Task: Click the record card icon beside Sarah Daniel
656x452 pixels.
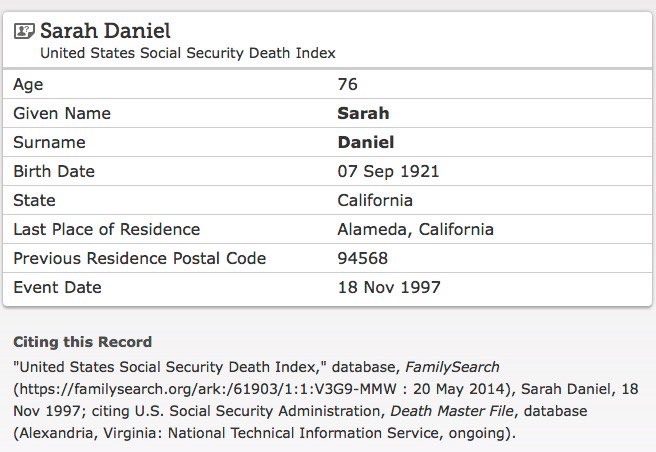Action: [24, 31]
